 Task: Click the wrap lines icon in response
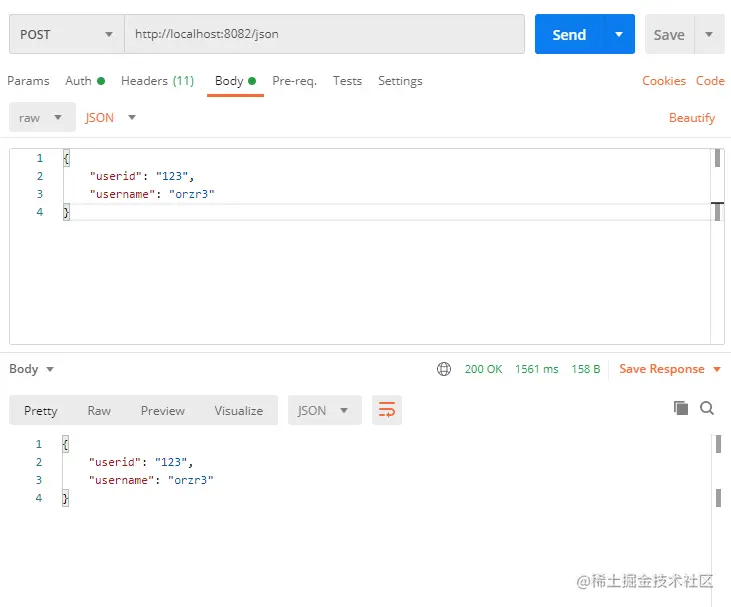[x=387, y=410]
